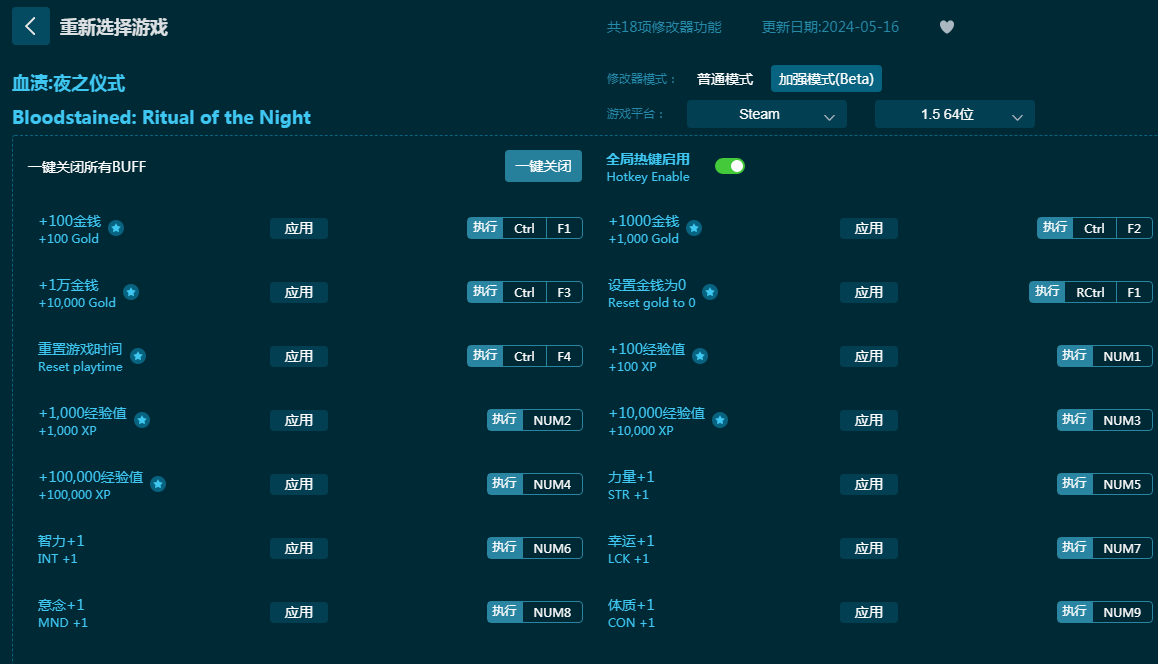
Task: Click the NUM4 hotkey for +100,000 XP
Action: 535,485
